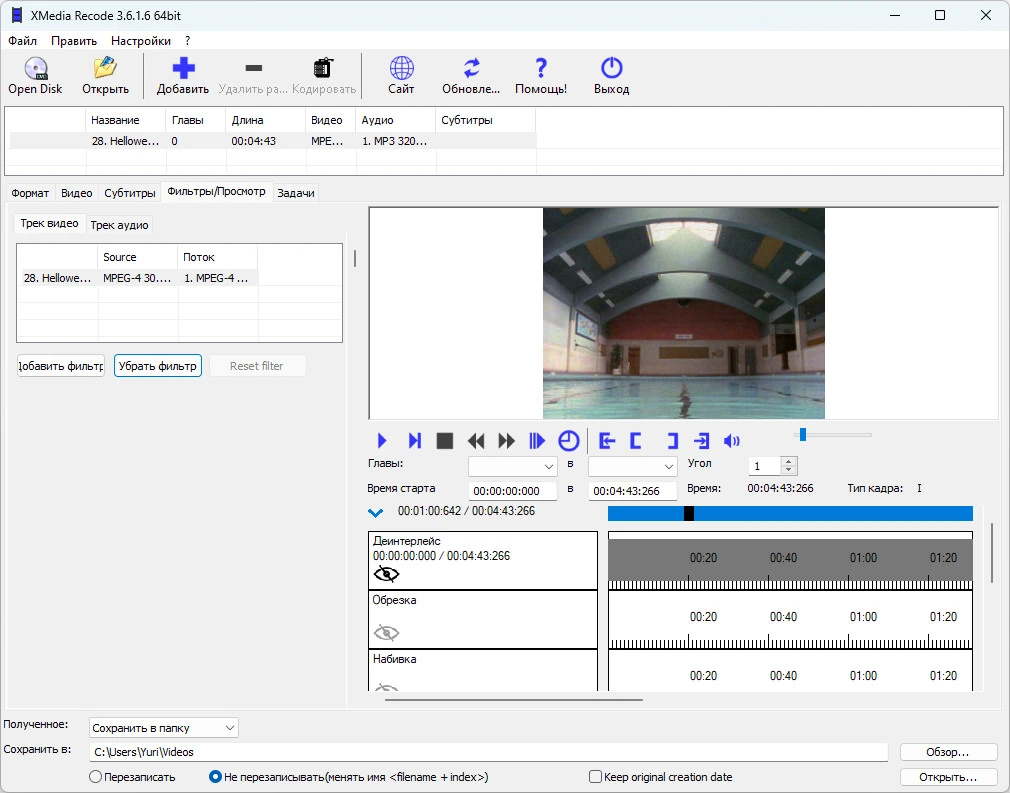Click the Добавить plus icon

[183, 68]
